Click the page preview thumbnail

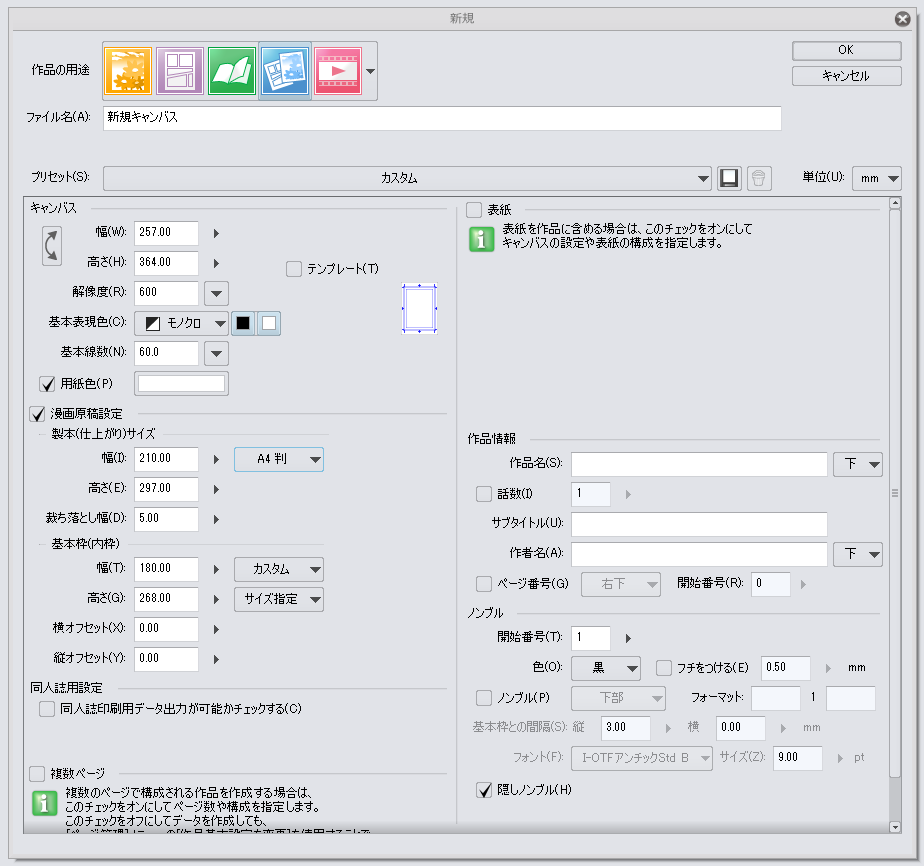[420, 309]
